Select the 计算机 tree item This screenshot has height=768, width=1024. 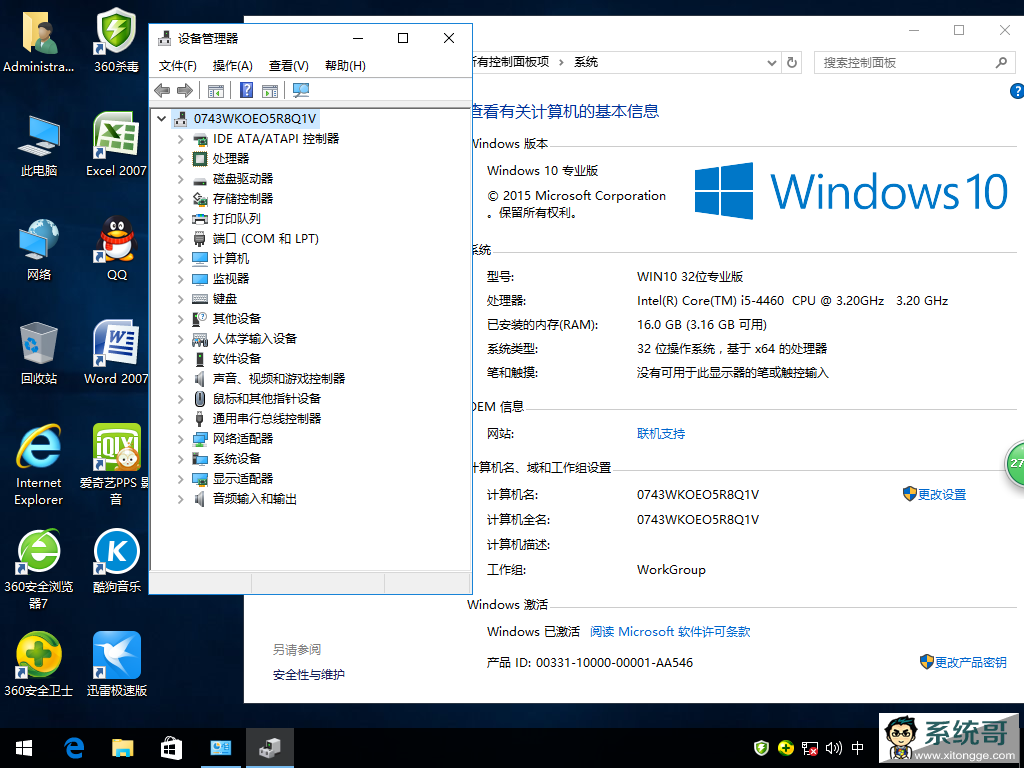231,259
